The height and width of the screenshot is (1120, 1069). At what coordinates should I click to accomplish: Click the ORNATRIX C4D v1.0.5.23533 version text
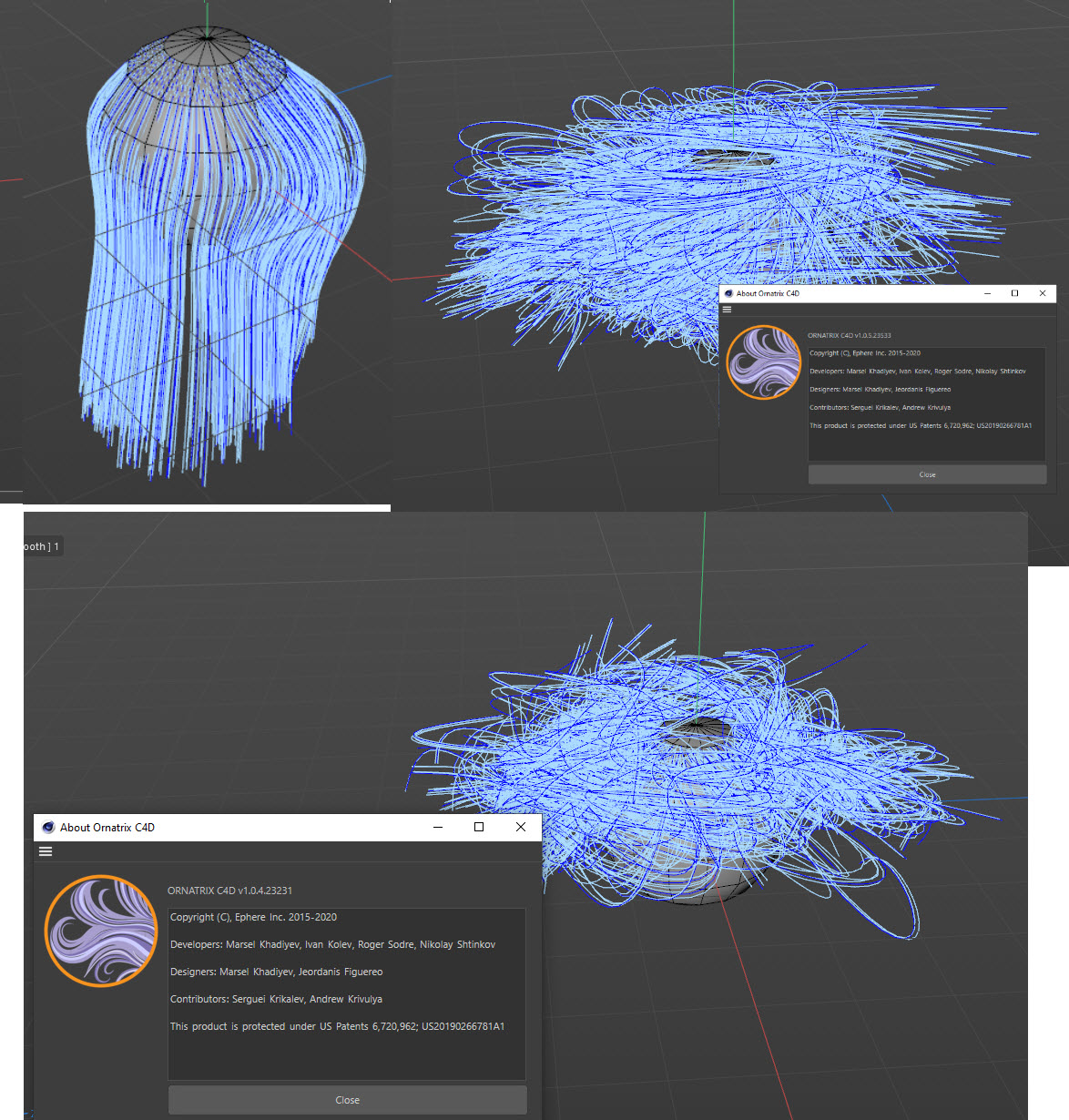[x=849, y=335]
